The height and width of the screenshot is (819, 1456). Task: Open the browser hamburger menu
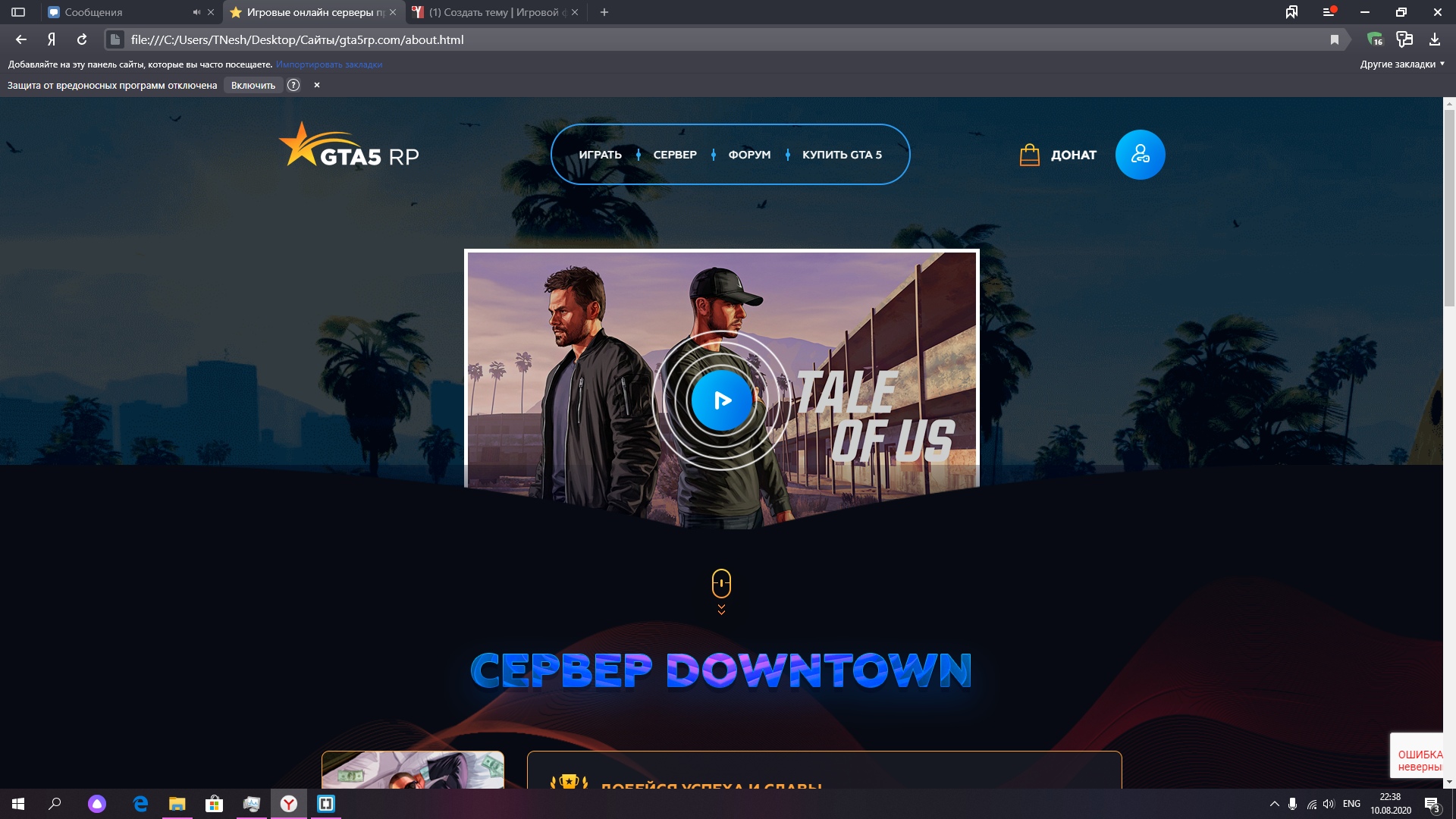[x=1328, y=12]
